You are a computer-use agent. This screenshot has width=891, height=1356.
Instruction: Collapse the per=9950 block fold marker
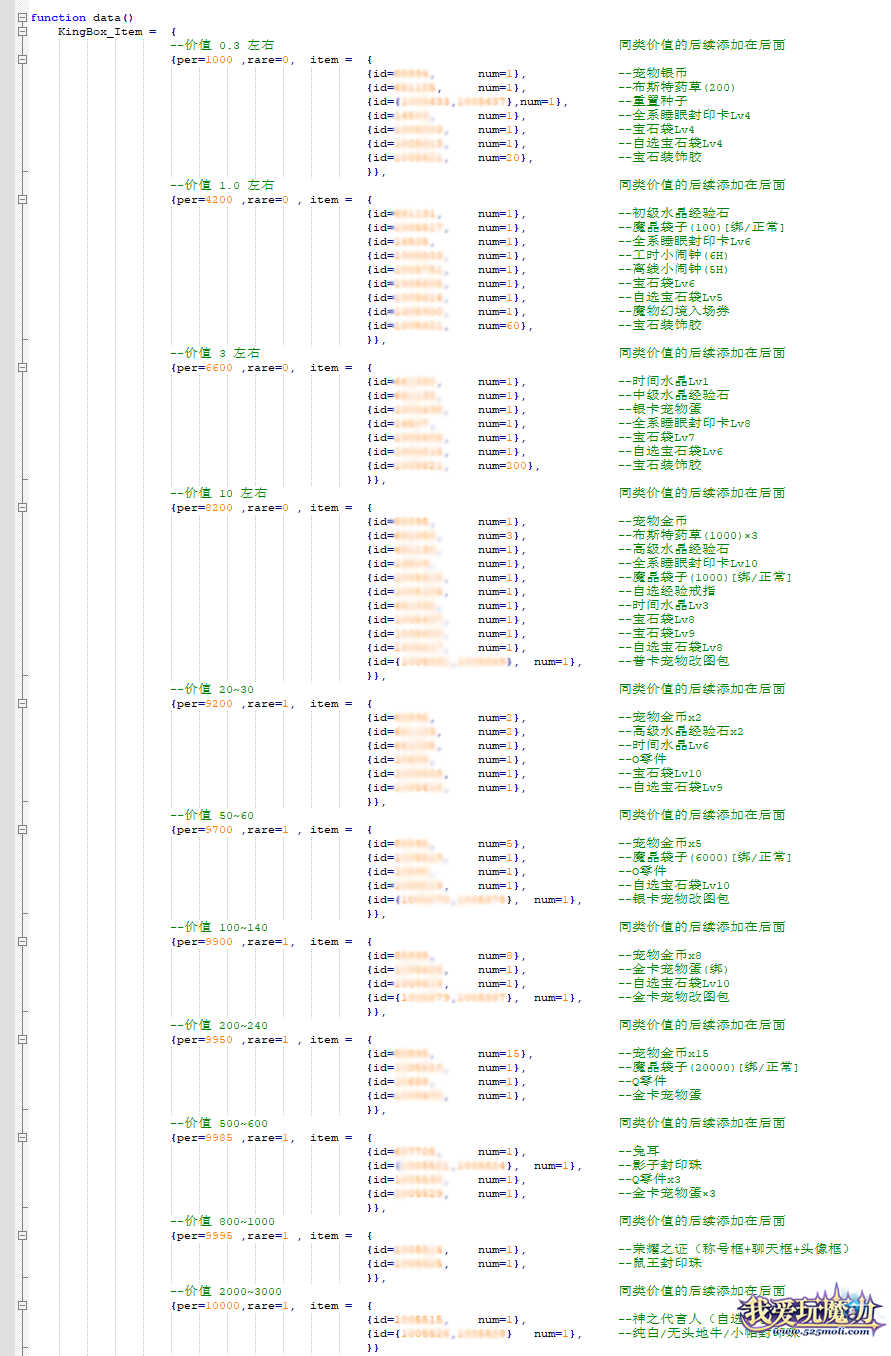click(22, 1040)
